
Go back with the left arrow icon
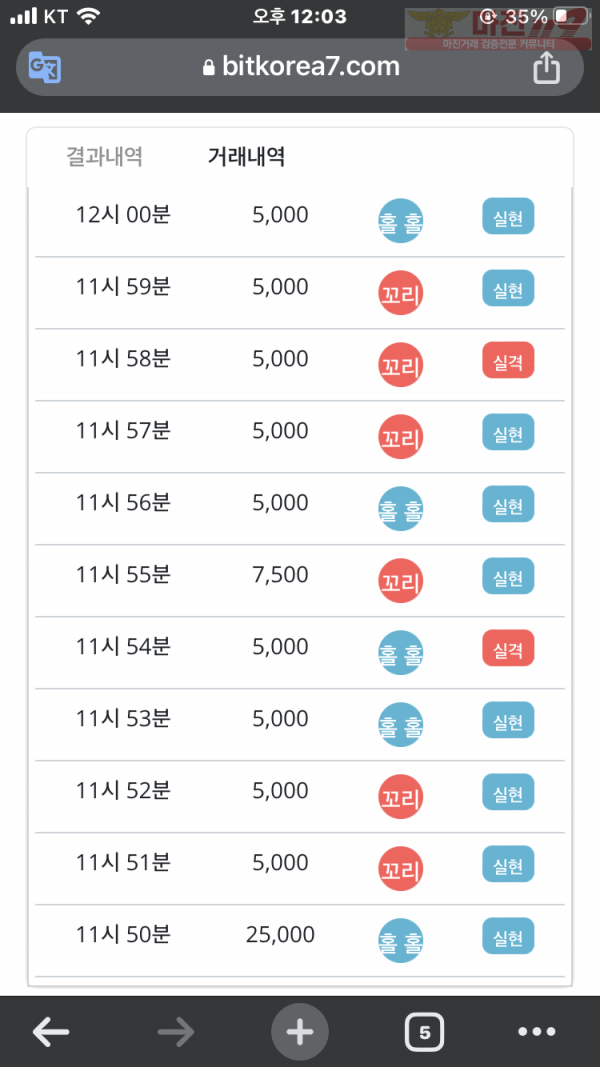pos(51,1032)
